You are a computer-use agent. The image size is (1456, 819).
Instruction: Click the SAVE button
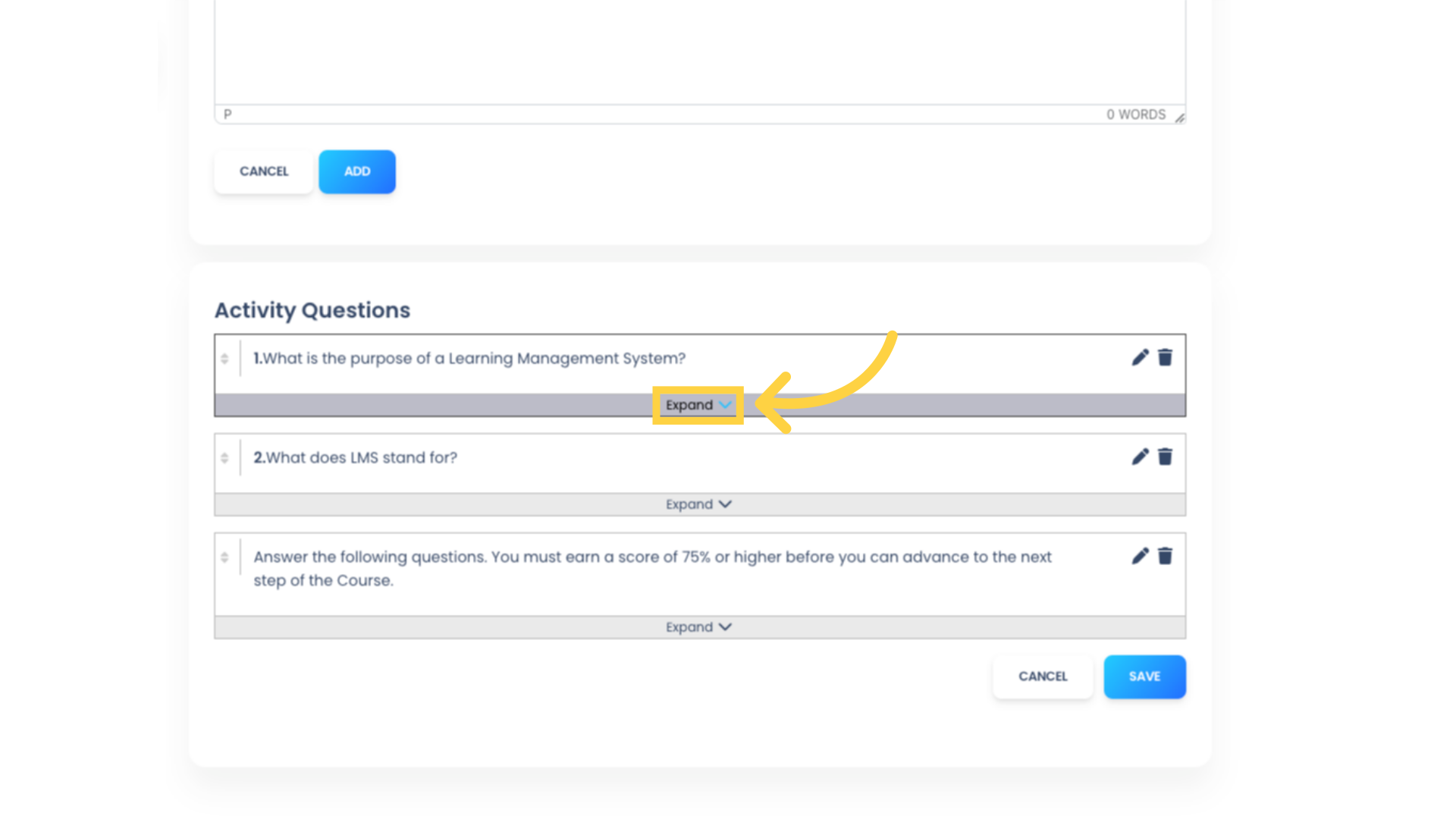[1144, 676]
